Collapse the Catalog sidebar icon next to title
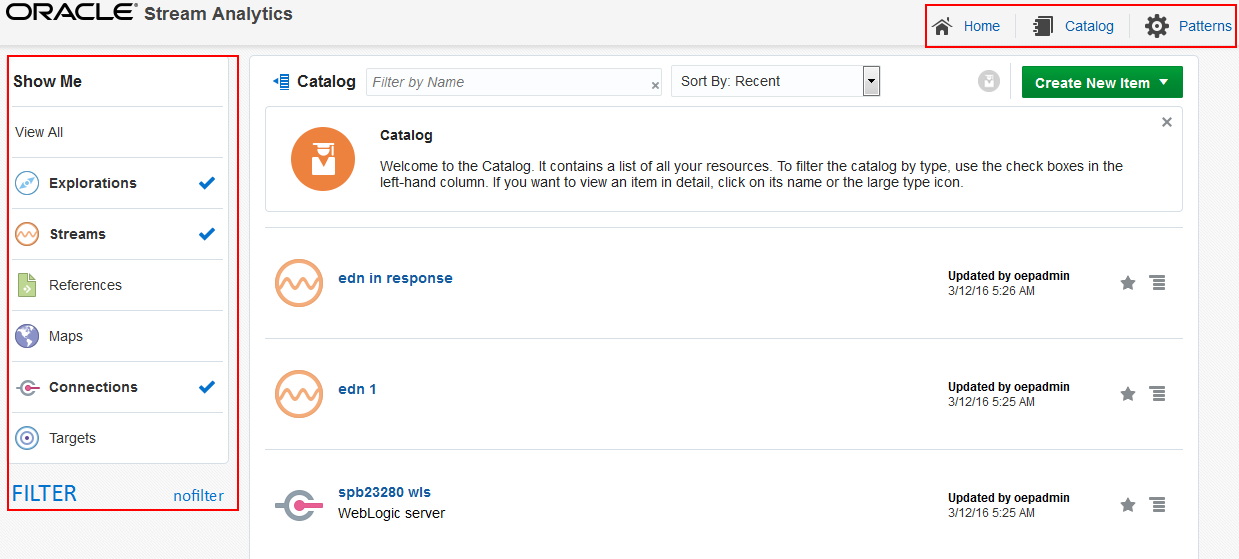Image resolution: width=1239 pixels, height=559 pixels. point(281,82)
